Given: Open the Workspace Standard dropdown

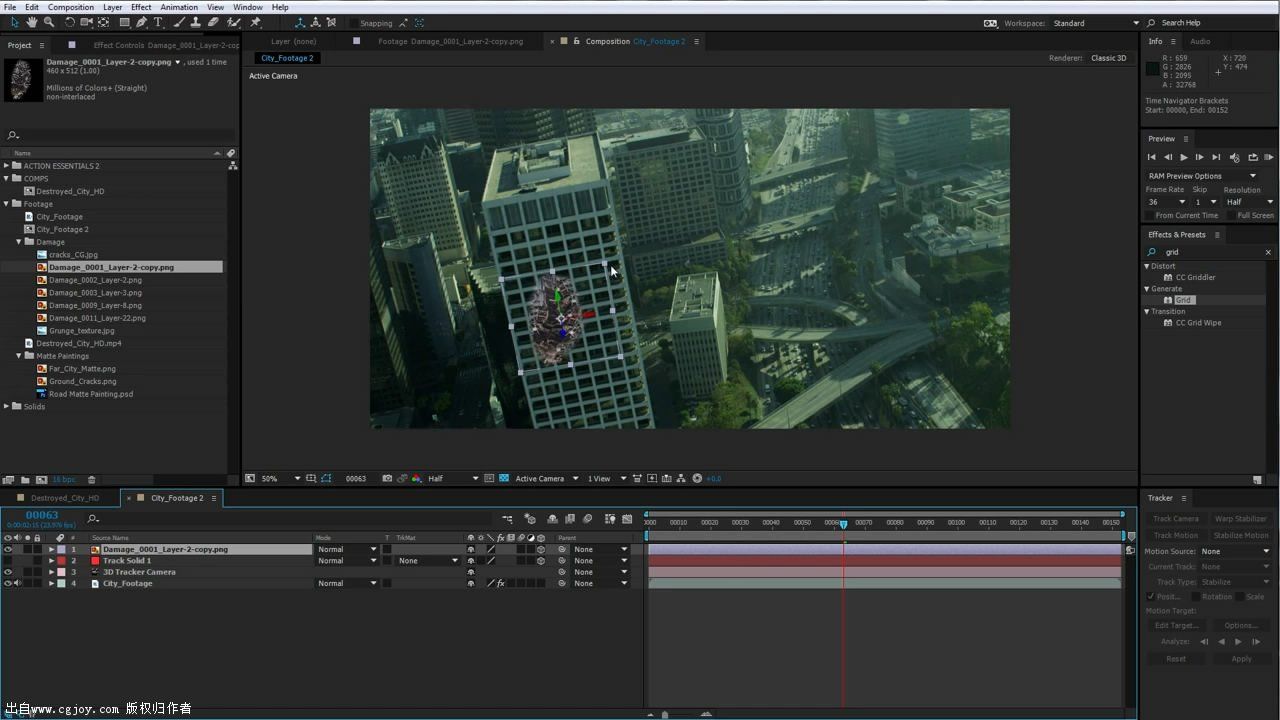Looking at the screenshot, I should [x=1096, y=23].
